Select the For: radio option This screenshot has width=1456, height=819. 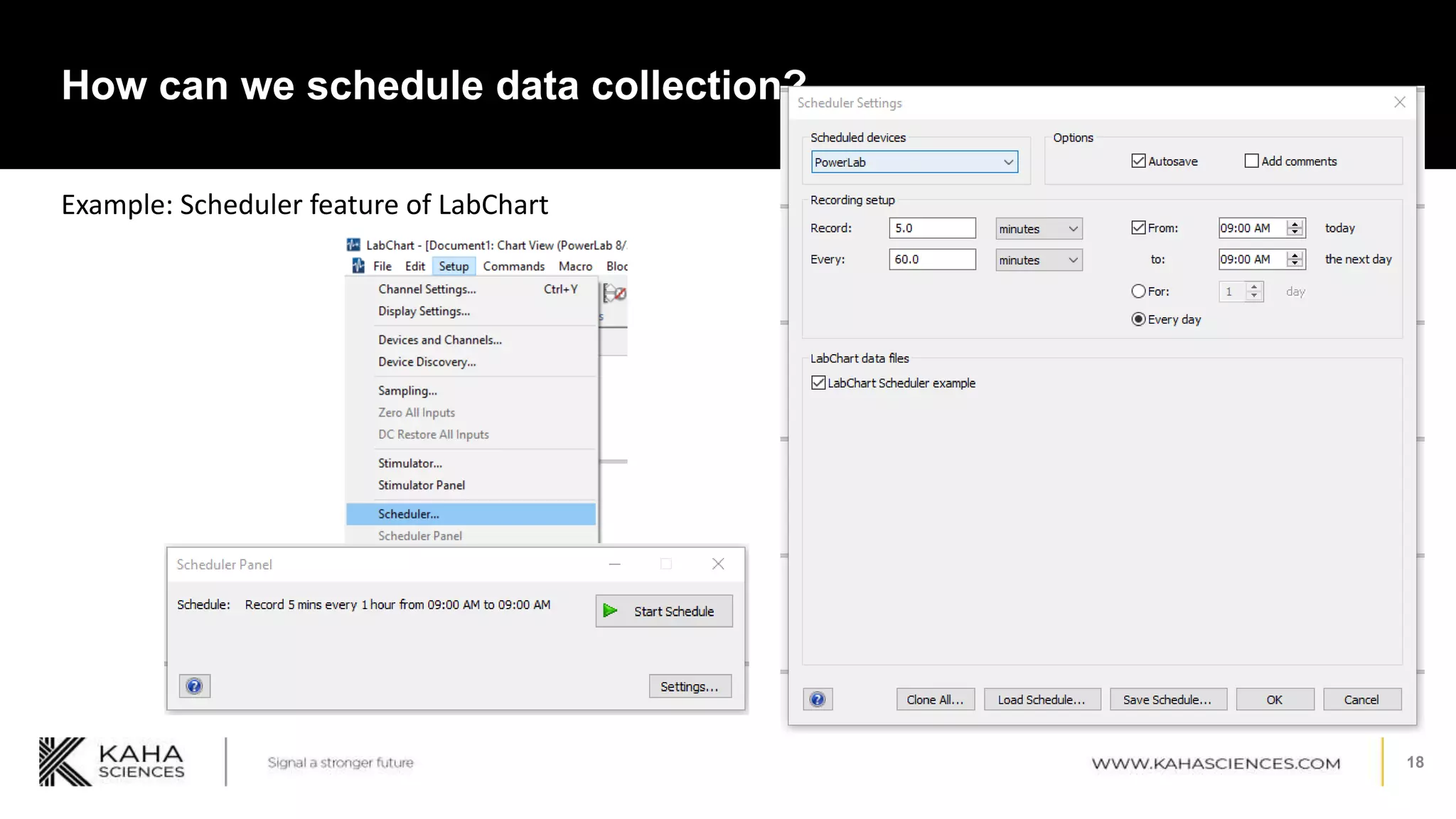(x=1138, y=291)
